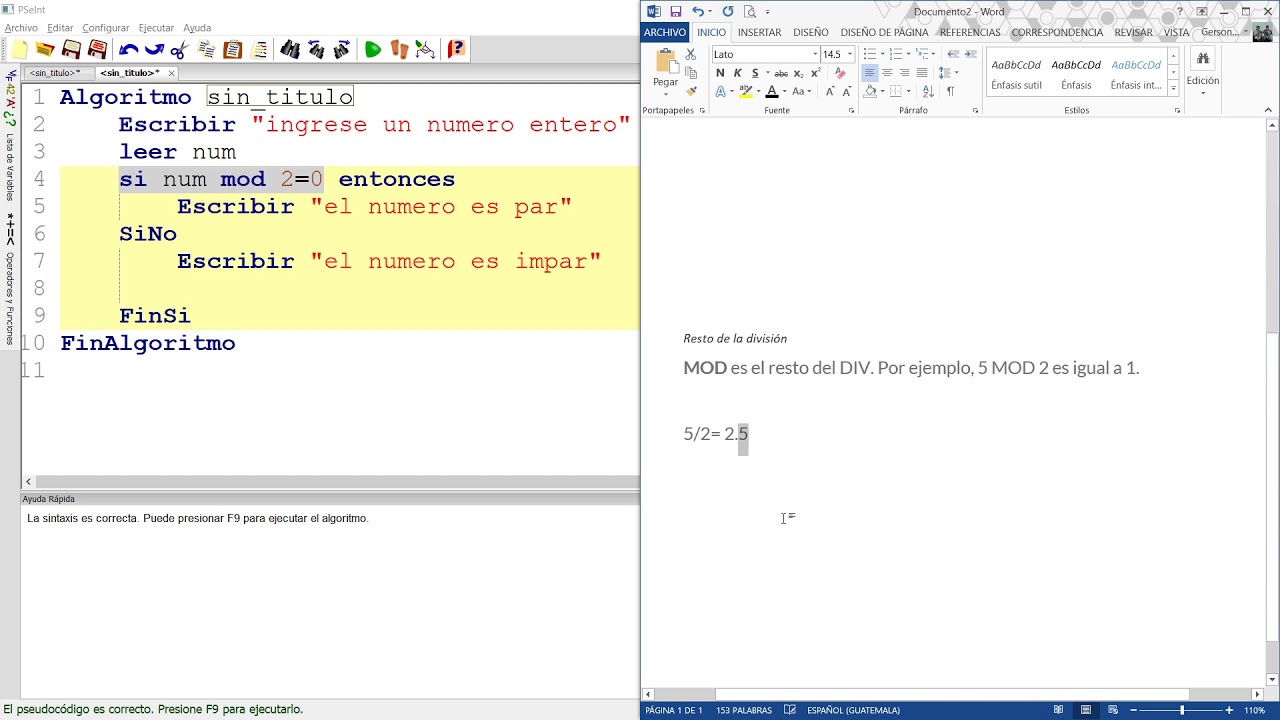Create a new algorithm in PSeInt

point(19,49)
